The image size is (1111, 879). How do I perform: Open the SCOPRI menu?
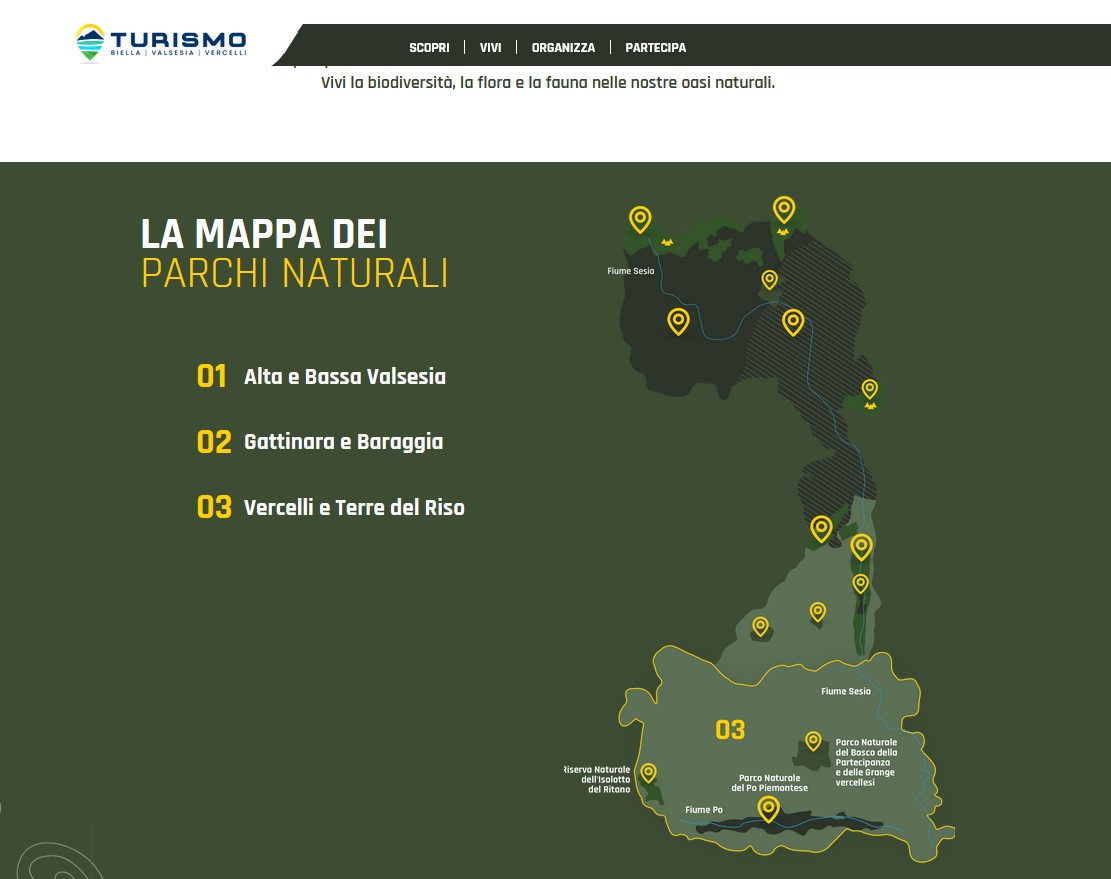[429, 47]
